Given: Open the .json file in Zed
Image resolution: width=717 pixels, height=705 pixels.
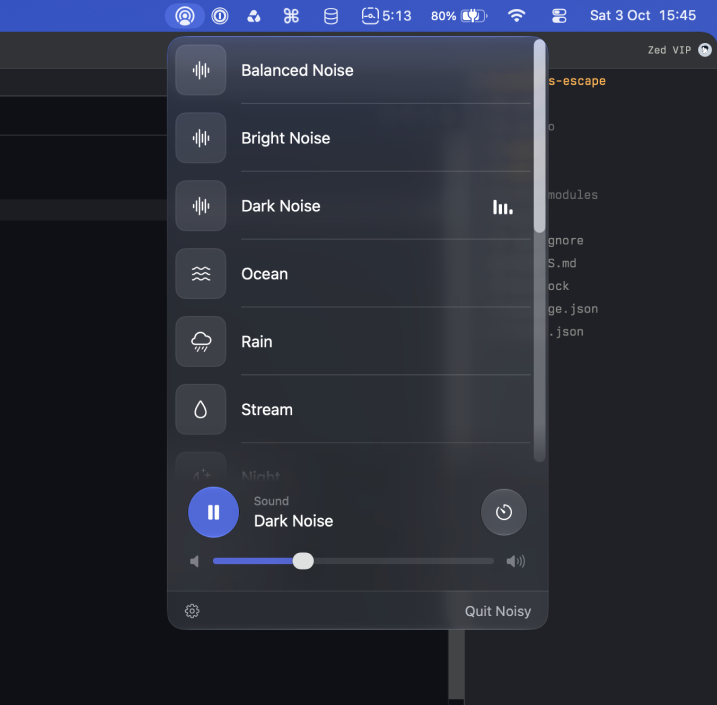Looking at the screenshot, I should click(566, 332).
